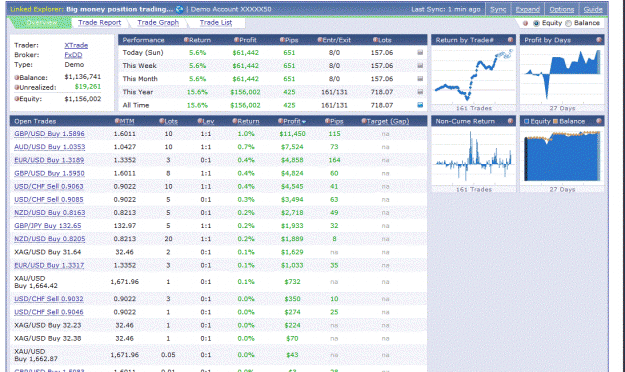Select the chart period icon on This Year row

tap(420, 92)
